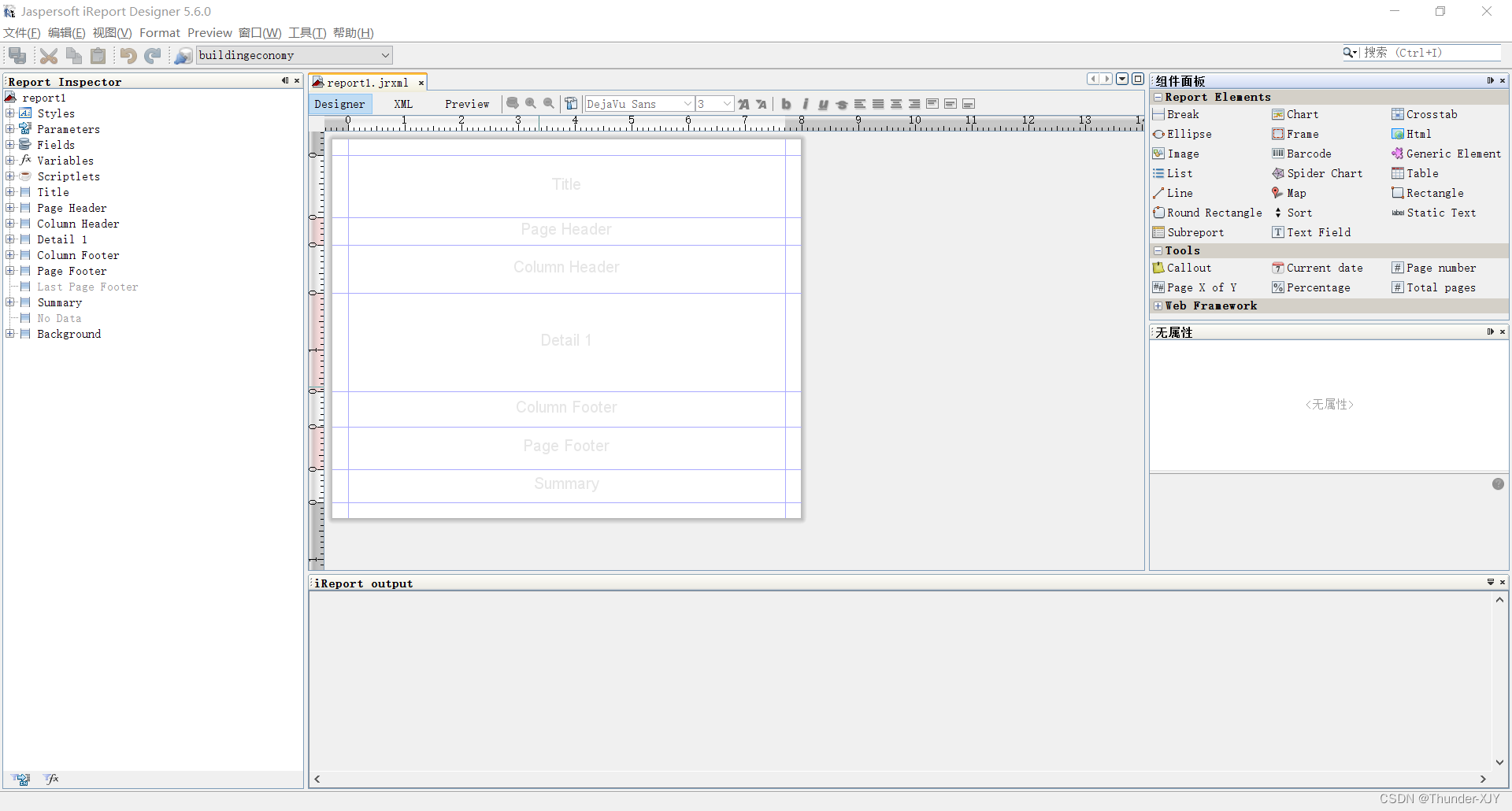Select Page Header in Report Inspector
This screenshot has height=811, width=1512.
click(72, 208)
